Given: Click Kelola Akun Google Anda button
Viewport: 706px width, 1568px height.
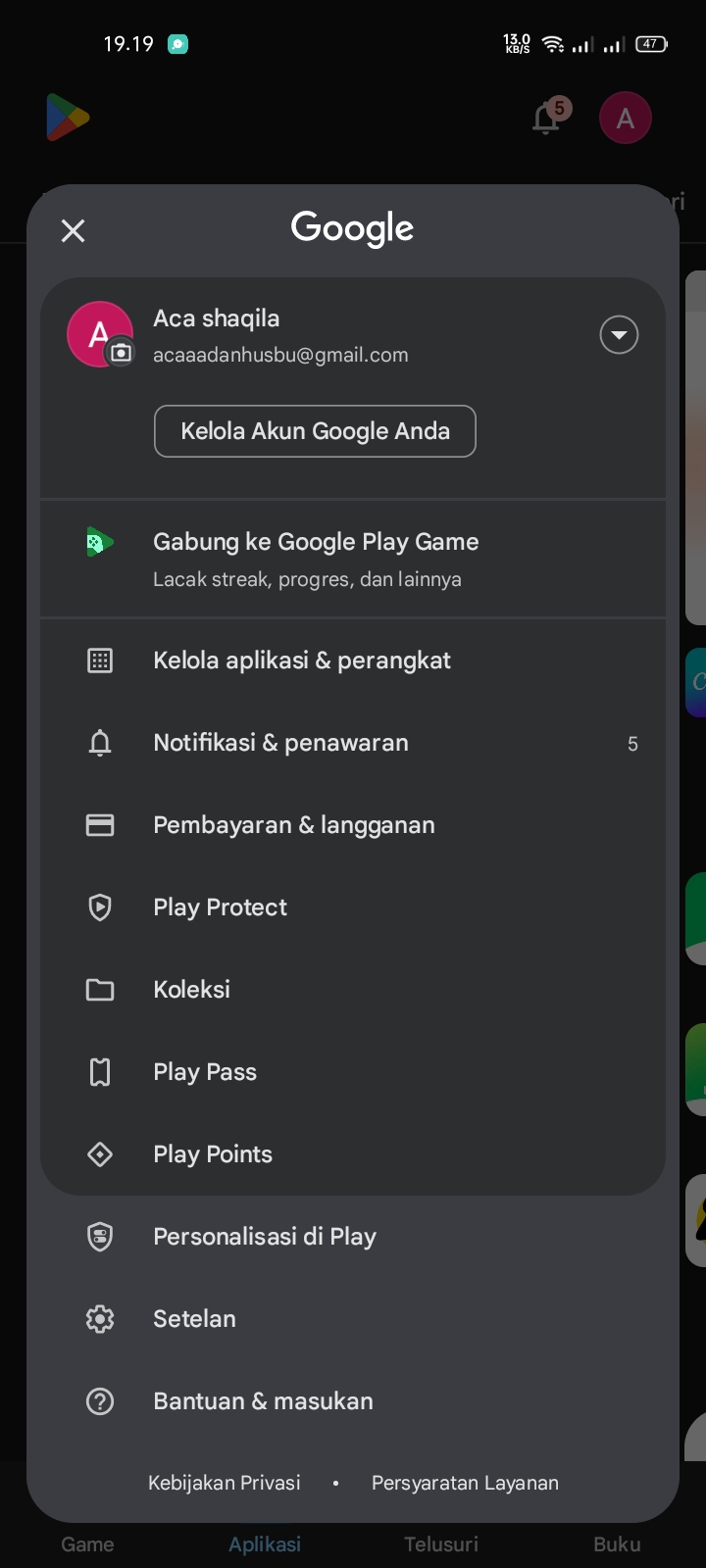Looking at the screenshot, I should [x=315, y=431].
